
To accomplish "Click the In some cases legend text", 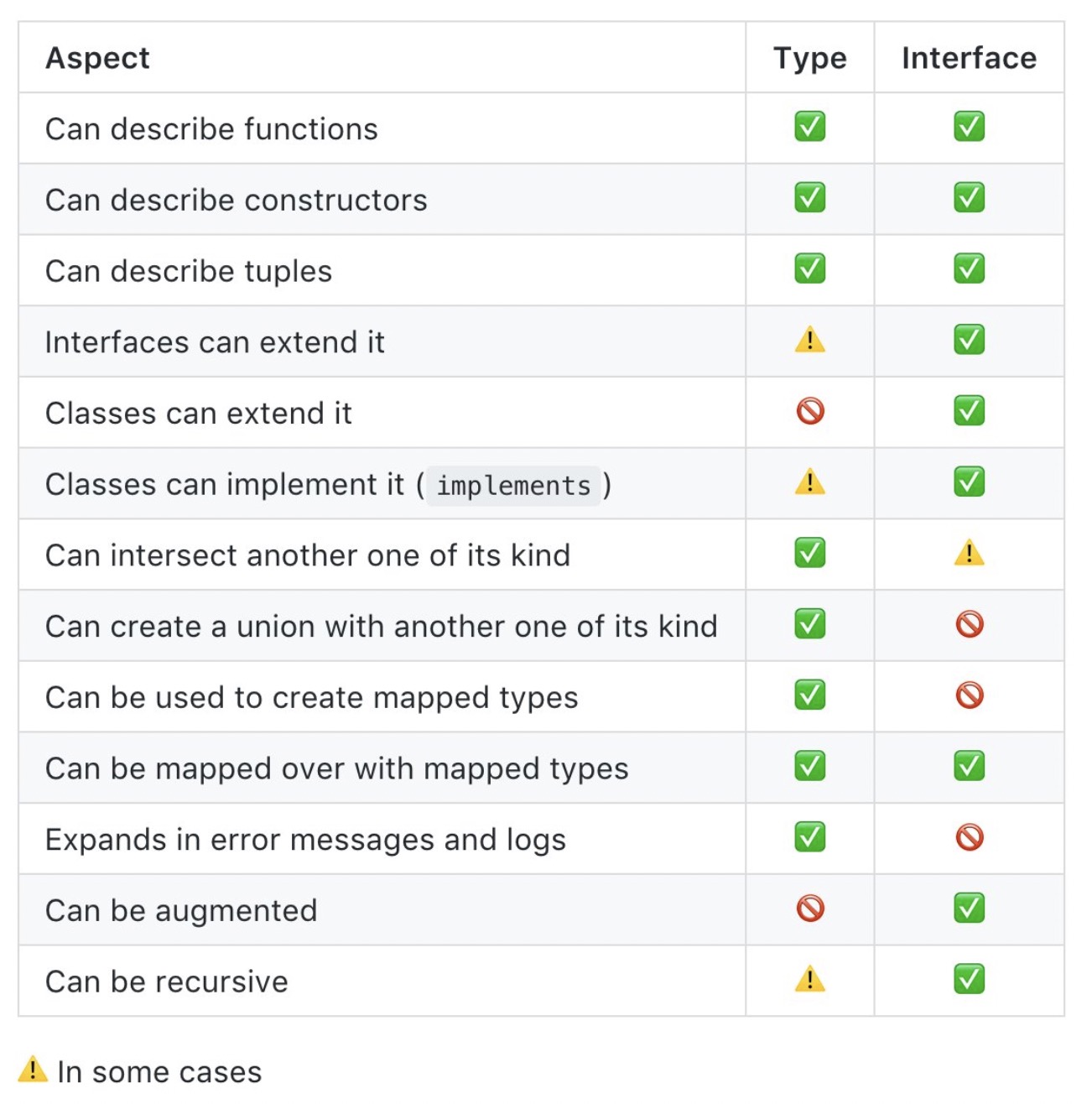I will pos(159,1072).
